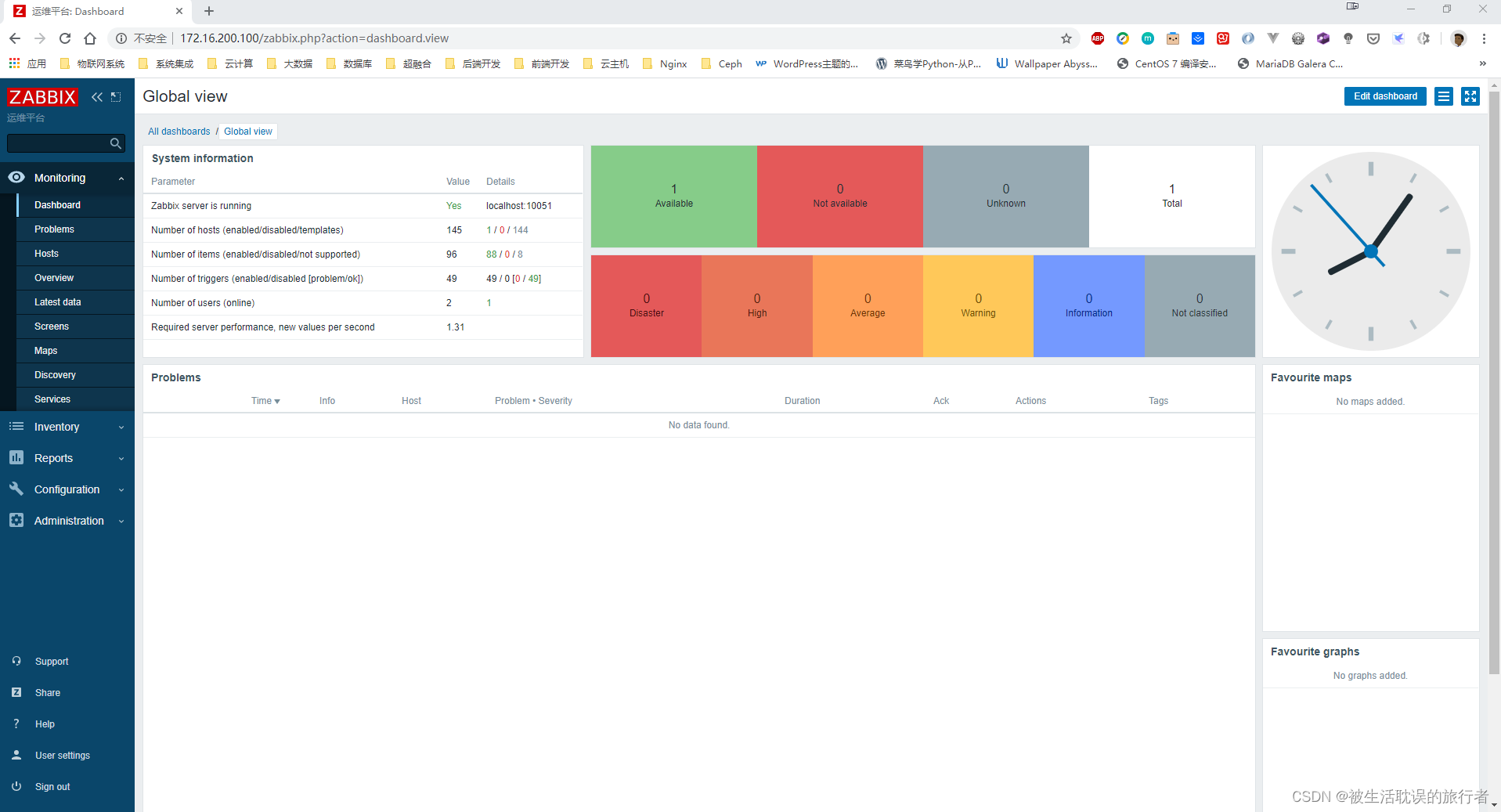Open the Chrome apps shortcut
The image size is (1501, 812).
pyautogui.click(x=27, y=63)
